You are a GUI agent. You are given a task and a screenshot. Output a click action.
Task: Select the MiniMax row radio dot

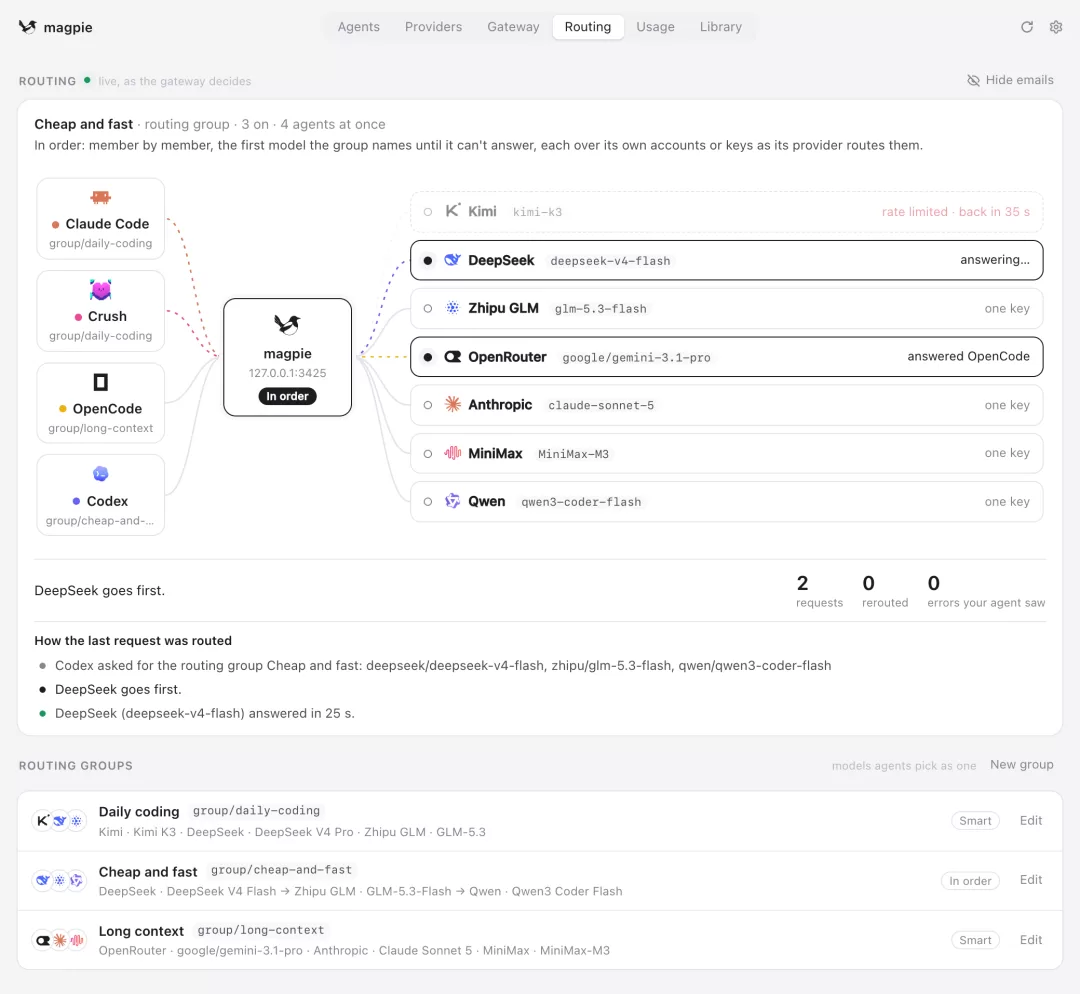click(x=428, y=453)
